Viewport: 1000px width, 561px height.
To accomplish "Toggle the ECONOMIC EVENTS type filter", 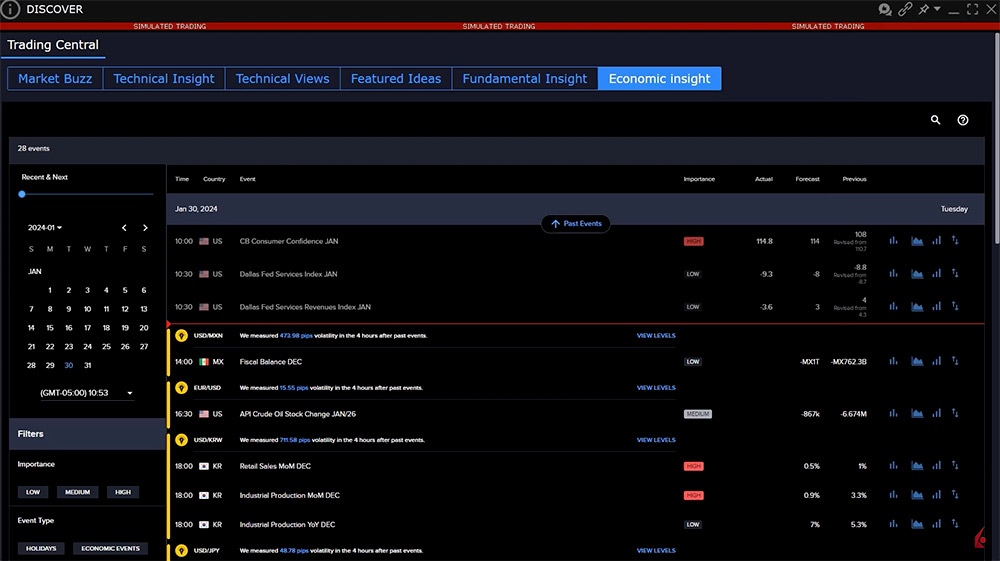I will pyautogui.click(x=110, y=548).
